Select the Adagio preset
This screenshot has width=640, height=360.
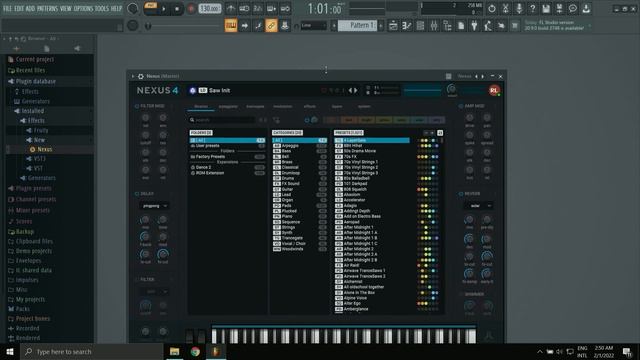coord(372,206)
